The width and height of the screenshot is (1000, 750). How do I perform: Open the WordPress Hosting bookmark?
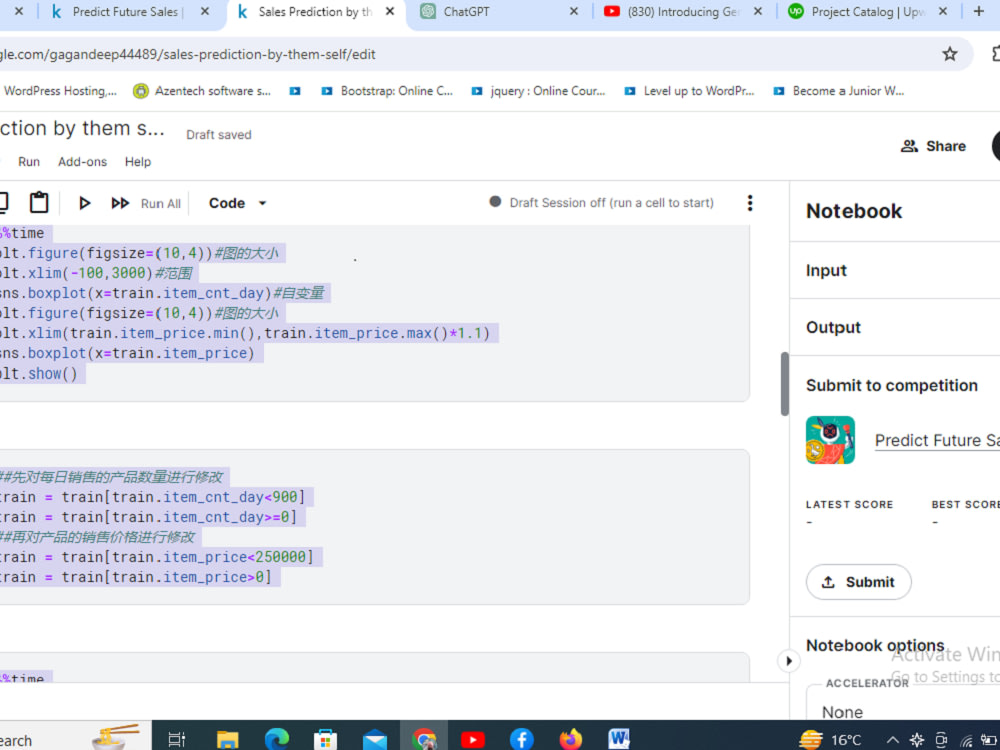pyautogui.click(x=60, y=91)
